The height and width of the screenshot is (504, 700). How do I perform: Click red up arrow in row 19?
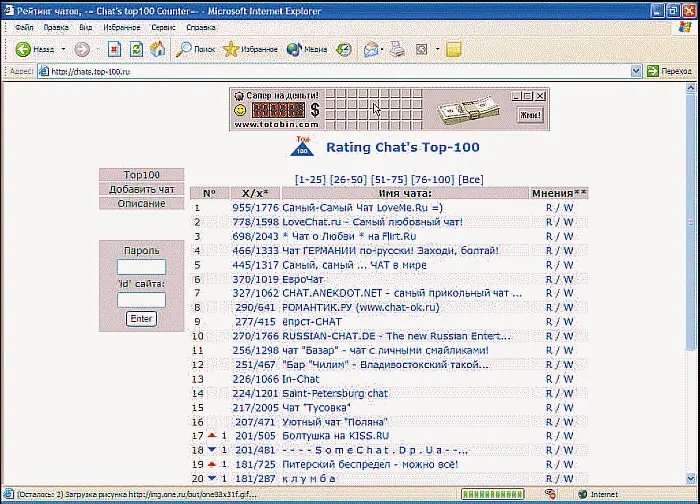pyautogui.click(x=212, y=464)
